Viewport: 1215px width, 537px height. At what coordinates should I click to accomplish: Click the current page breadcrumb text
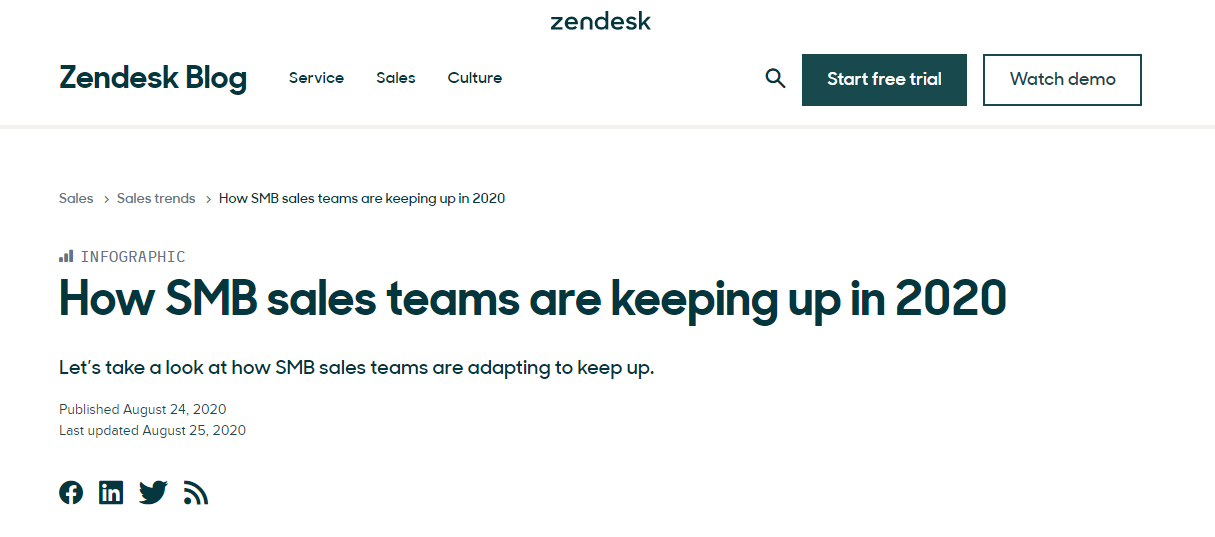point(362,198)
